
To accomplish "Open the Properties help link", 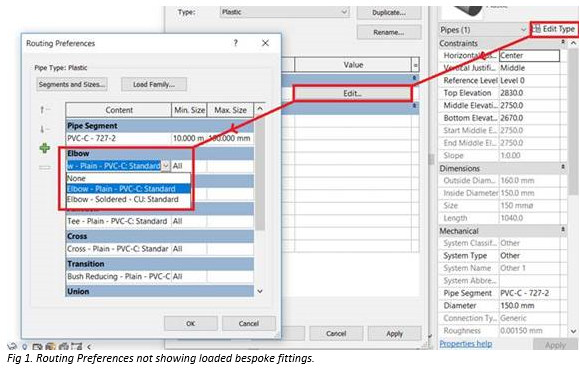I will pyautogui.click(x=466, y=344).
